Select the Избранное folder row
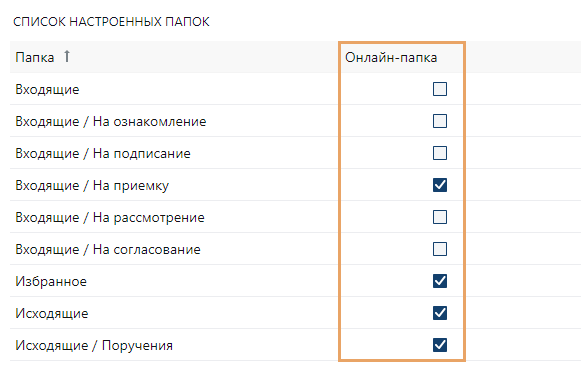Screen dimensions: 581x368 pos(295,281)
